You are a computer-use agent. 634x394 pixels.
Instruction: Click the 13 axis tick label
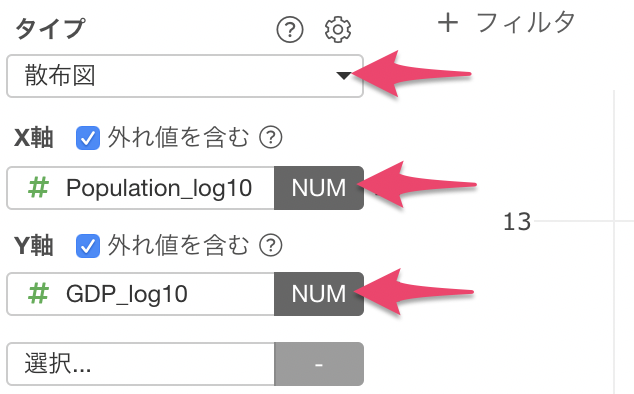[517, 222]
